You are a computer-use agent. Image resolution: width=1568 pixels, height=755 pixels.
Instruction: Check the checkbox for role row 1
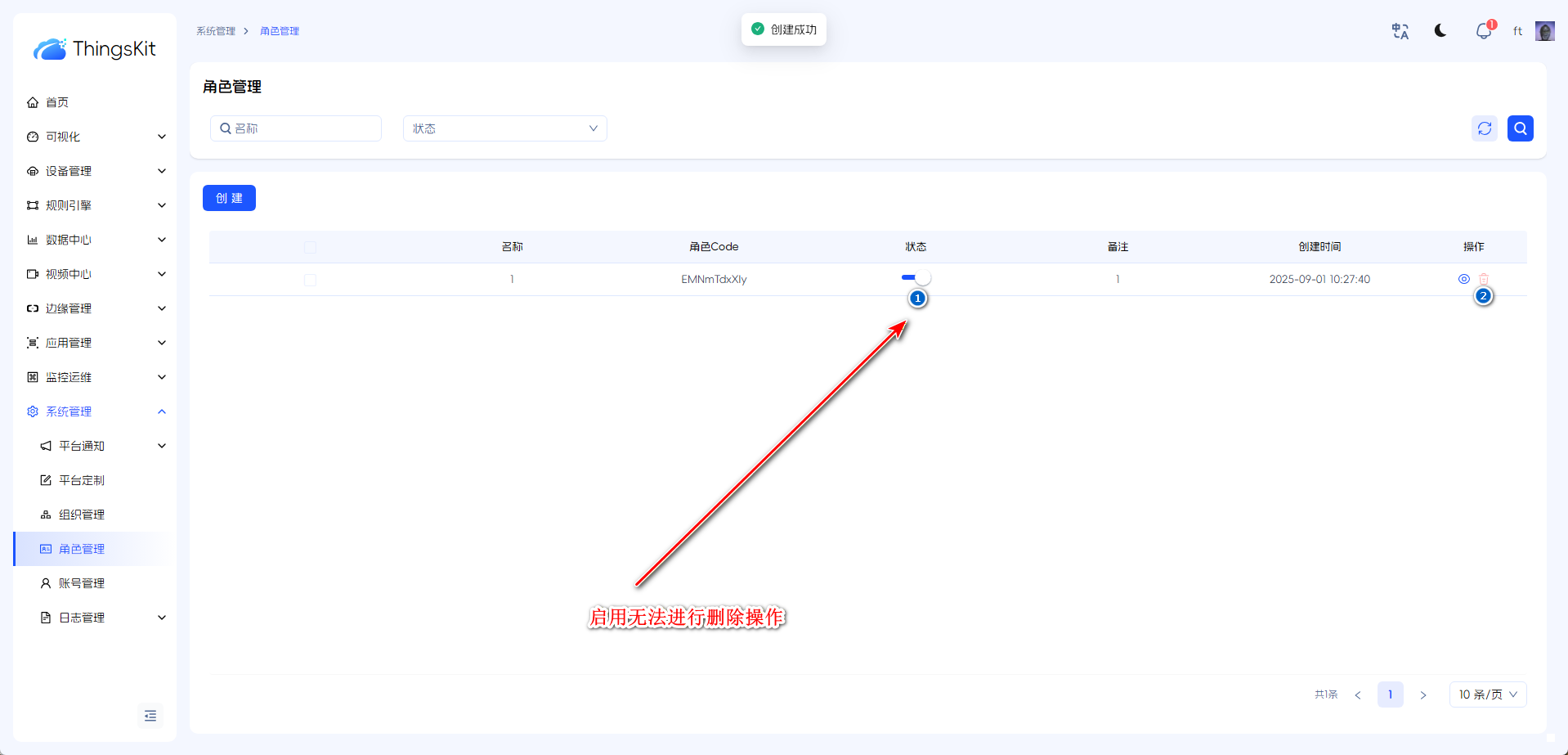(310, 280)
